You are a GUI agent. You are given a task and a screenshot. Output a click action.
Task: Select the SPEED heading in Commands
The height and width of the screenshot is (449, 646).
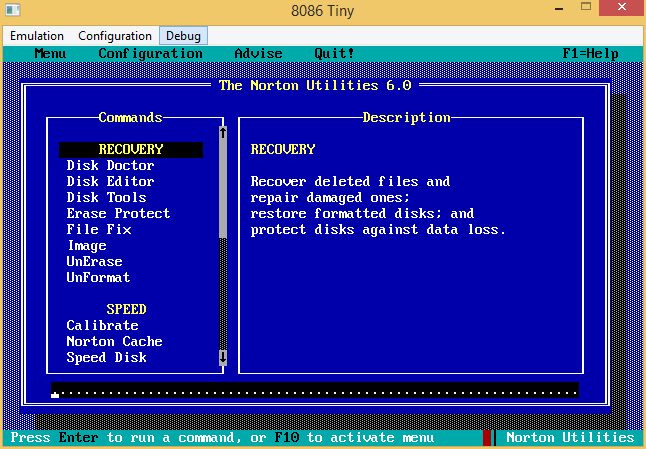pos(126,309)
